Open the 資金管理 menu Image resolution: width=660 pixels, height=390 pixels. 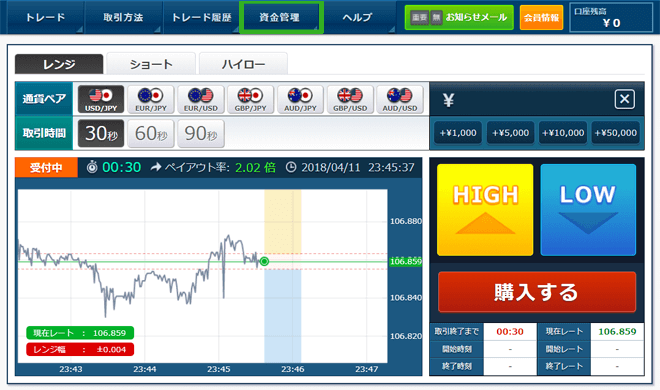click(x=281, y=17)
